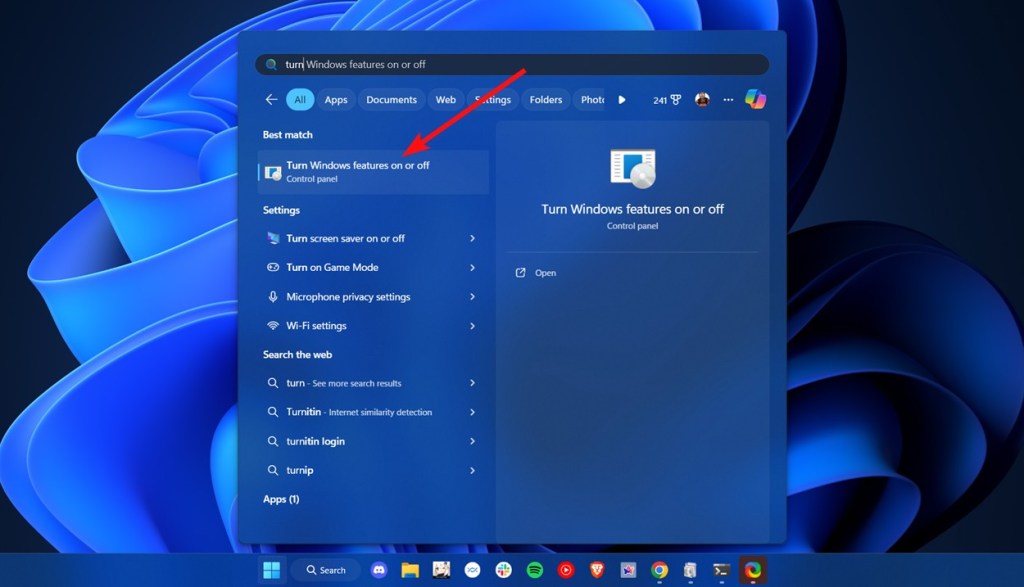Open the swirl-logo app on taskbar
The image size is (1024, 587).
pyautogui.click(x=753, y=570)
